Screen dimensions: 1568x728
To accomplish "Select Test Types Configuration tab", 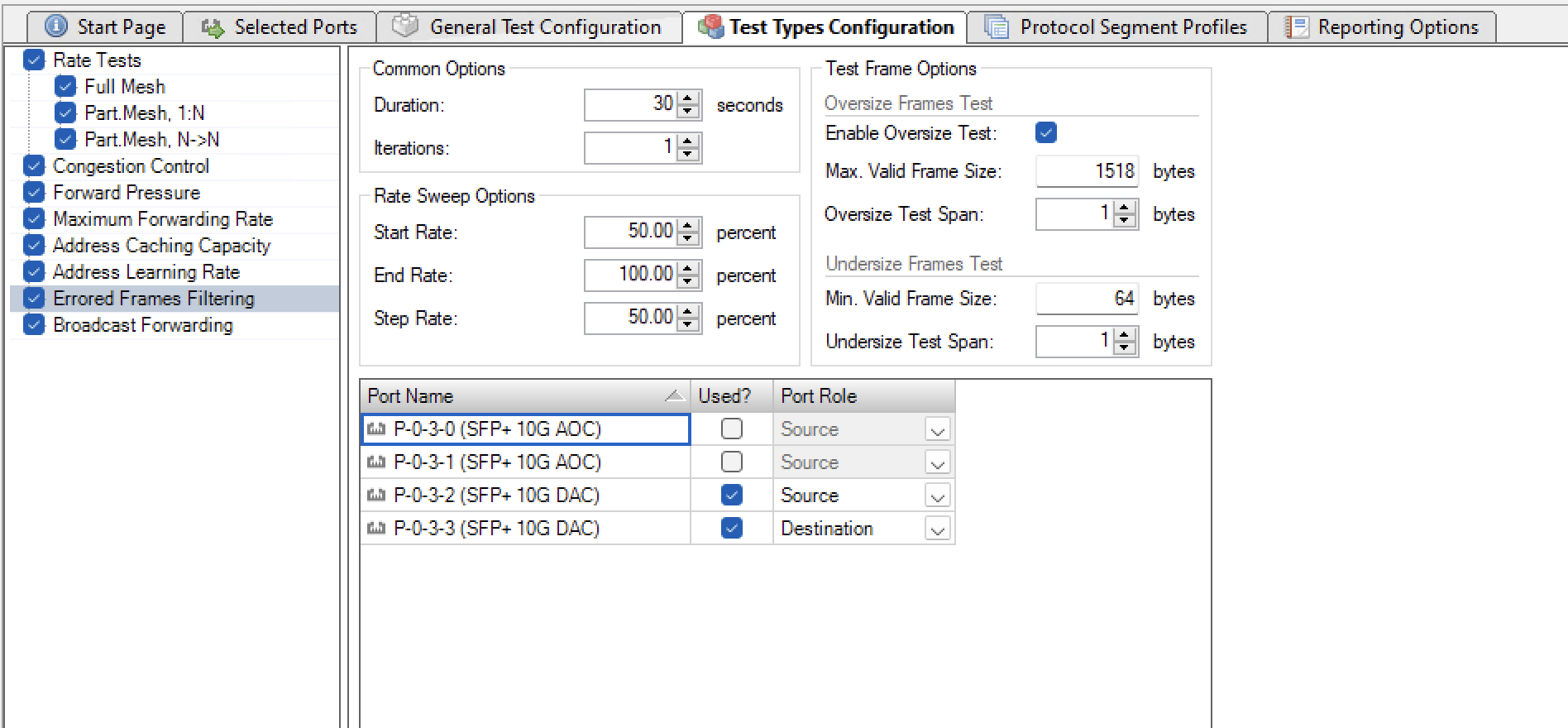I will [x=825, y=27].
